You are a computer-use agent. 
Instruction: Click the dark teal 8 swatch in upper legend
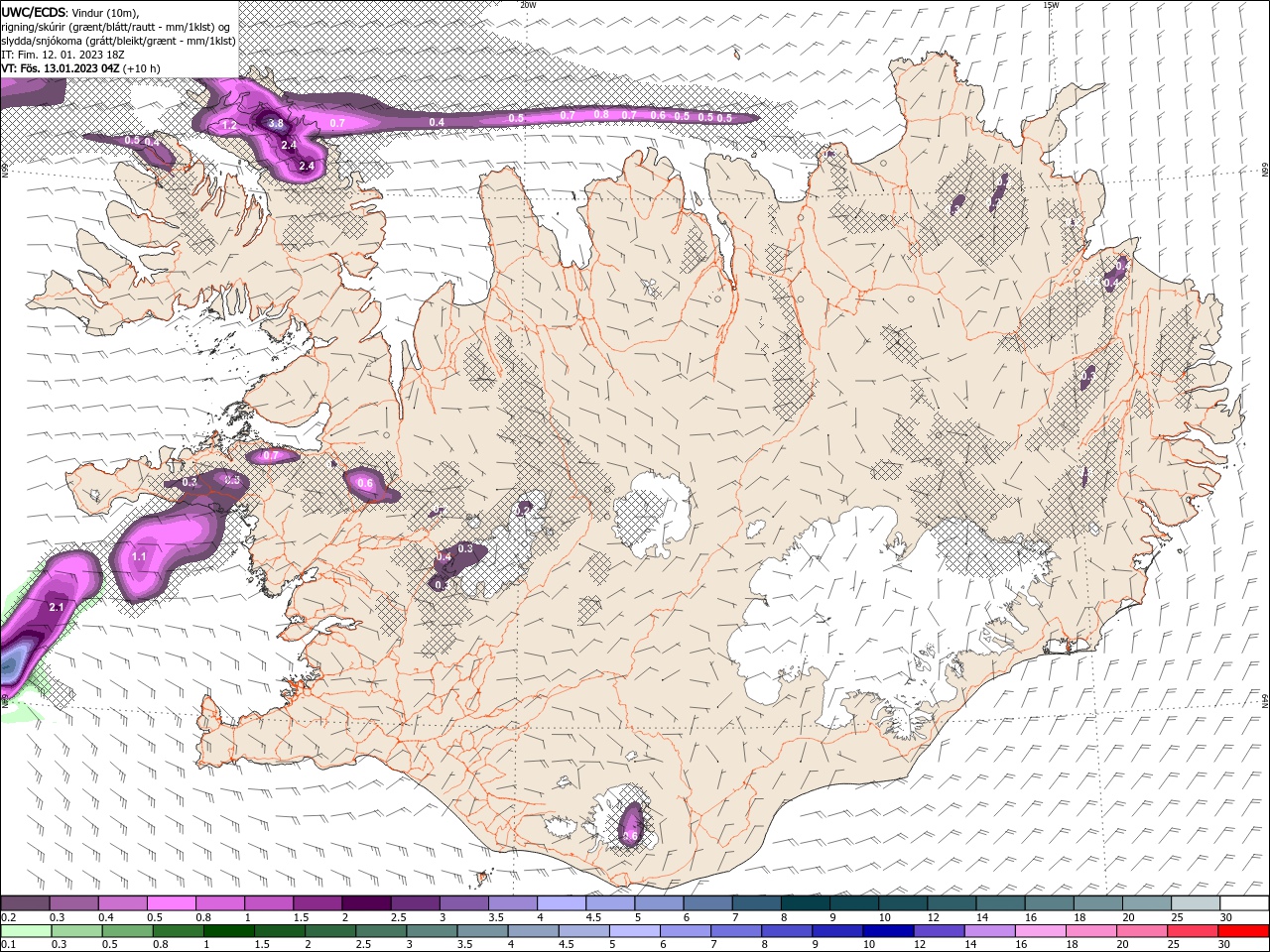tap(806, 903)
